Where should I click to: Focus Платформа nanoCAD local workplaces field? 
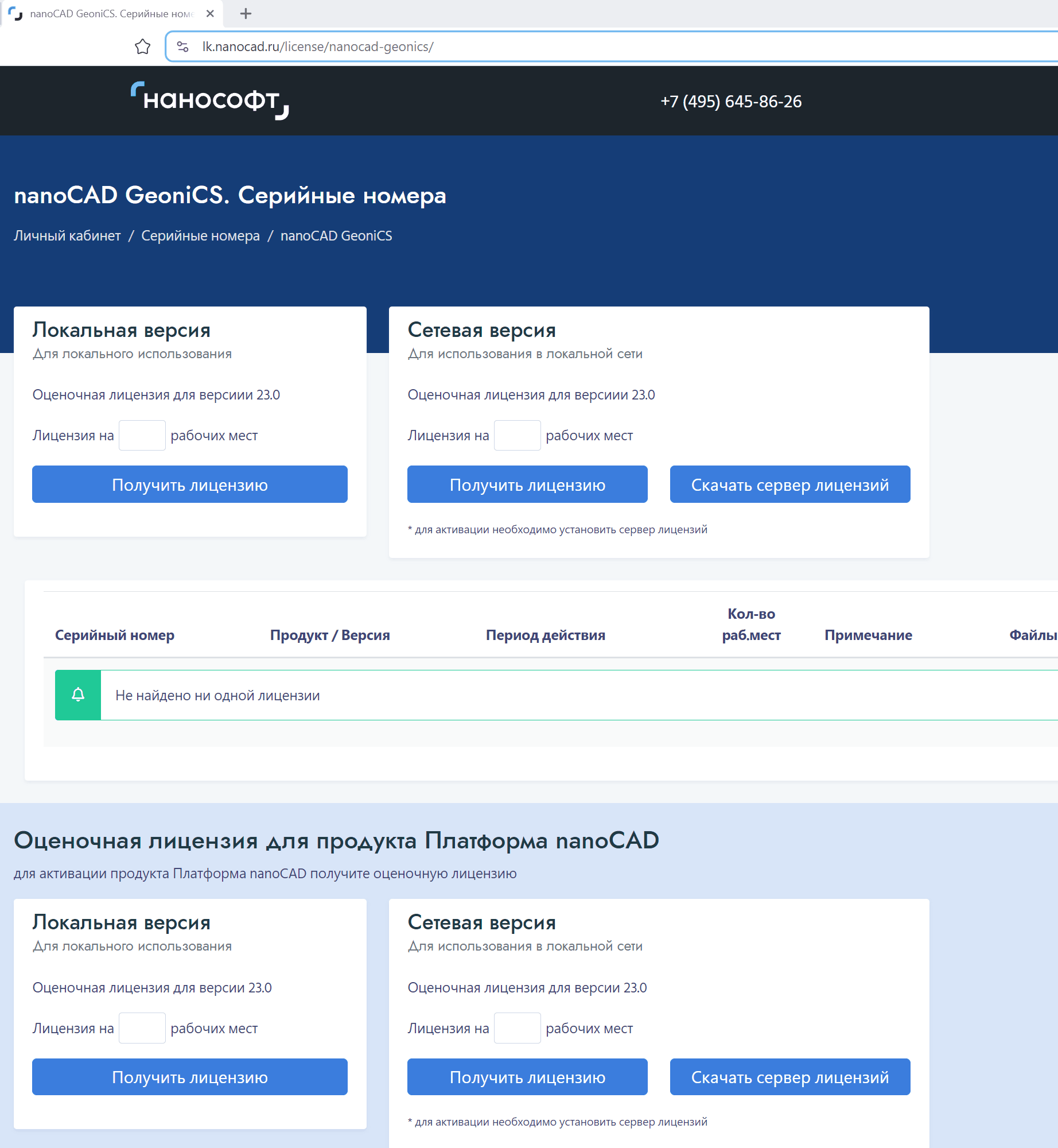tap(142, 1027)
